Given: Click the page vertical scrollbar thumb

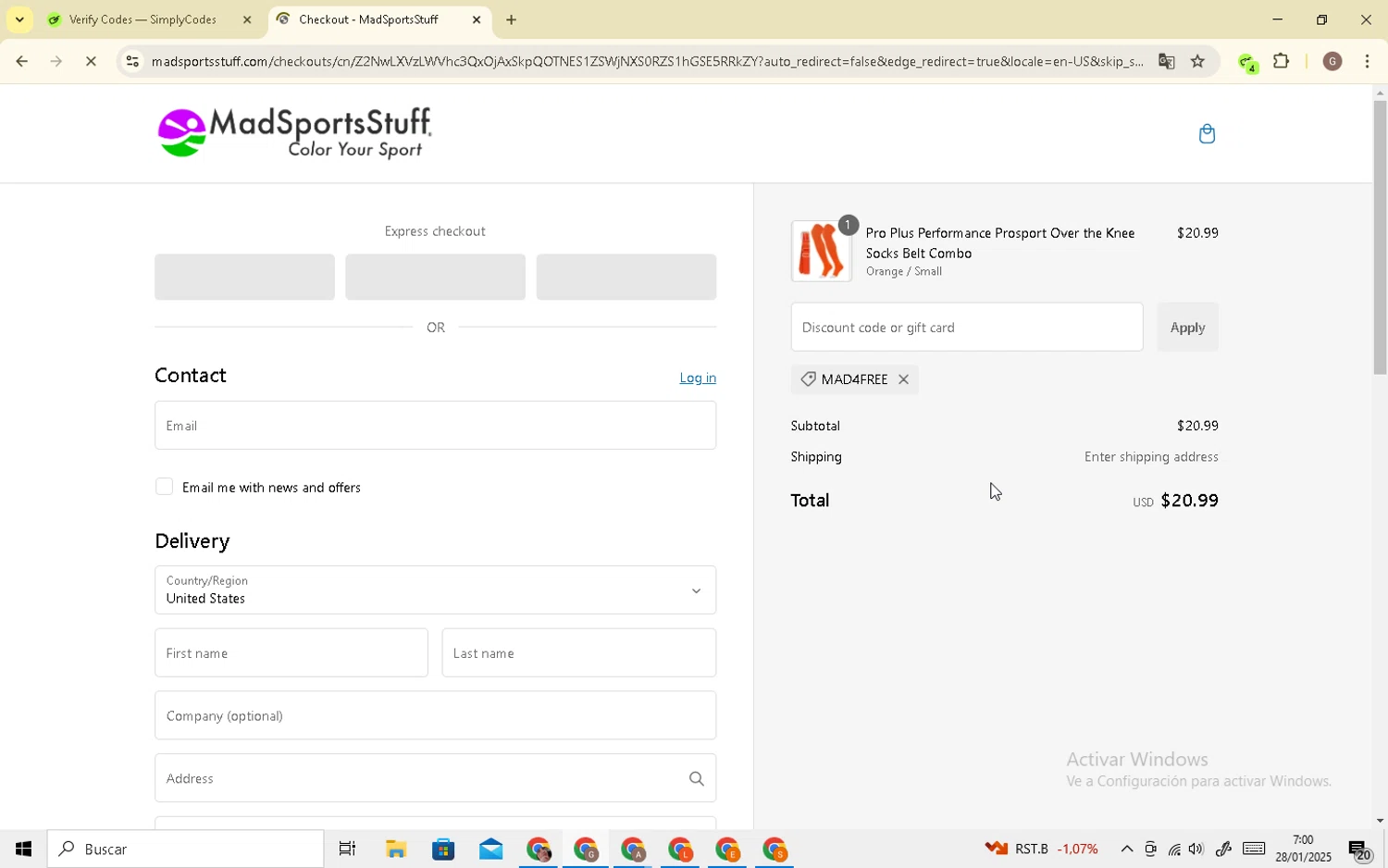Looking at the screenshot, I should 1380,236.
